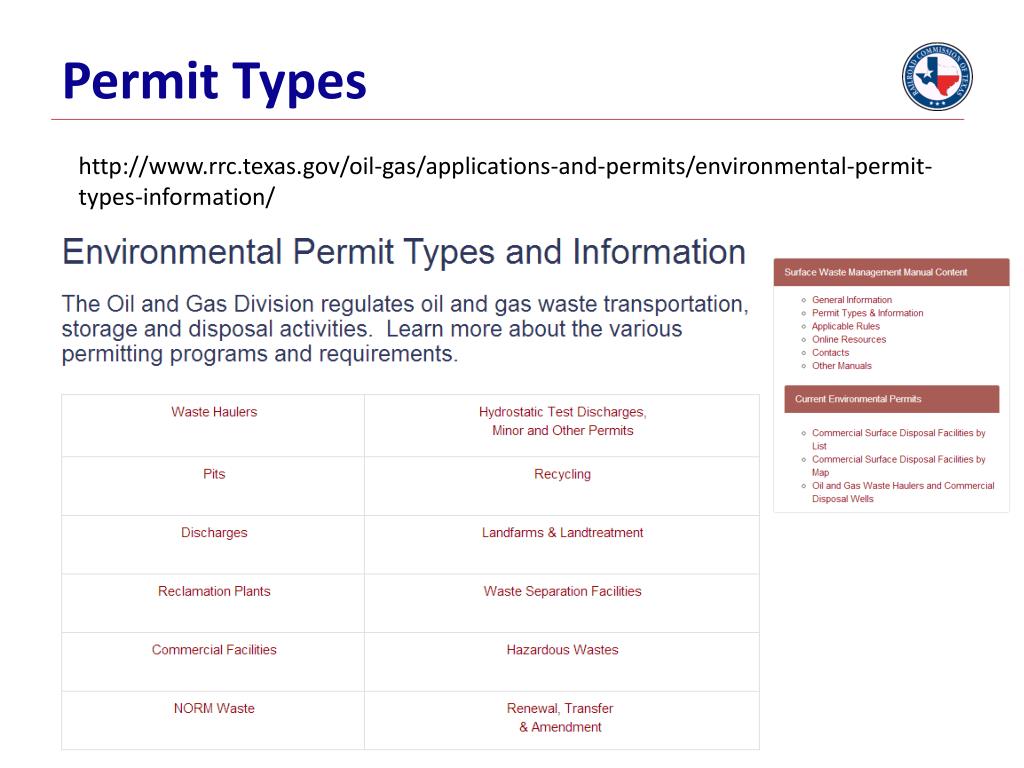The image size is (1024, 768).
Task: Click the rrc.texas.gov URL text
Action: [505, 182]
